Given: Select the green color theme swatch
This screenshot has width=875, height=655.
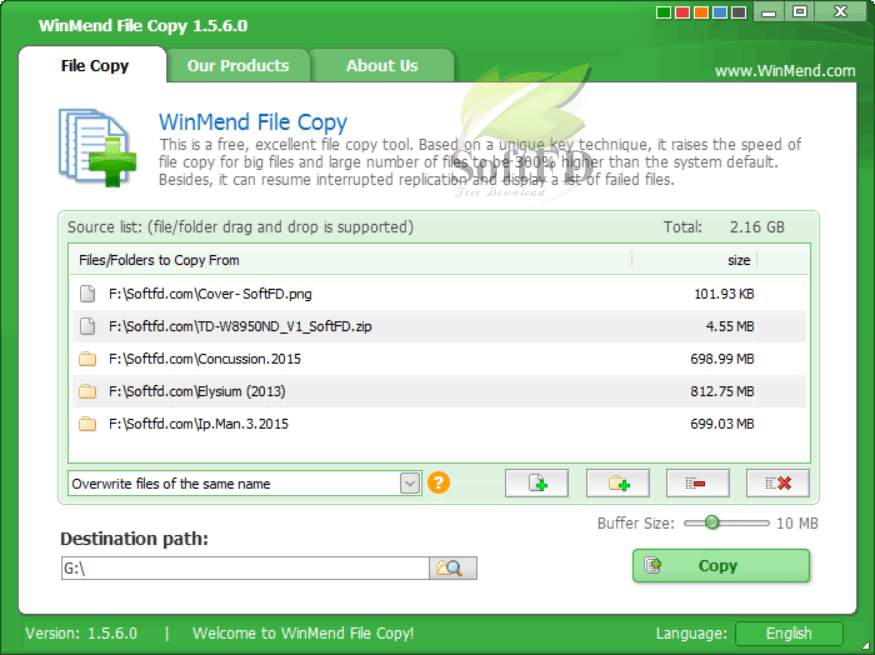Looking at the screenshot, I should 664,12.
